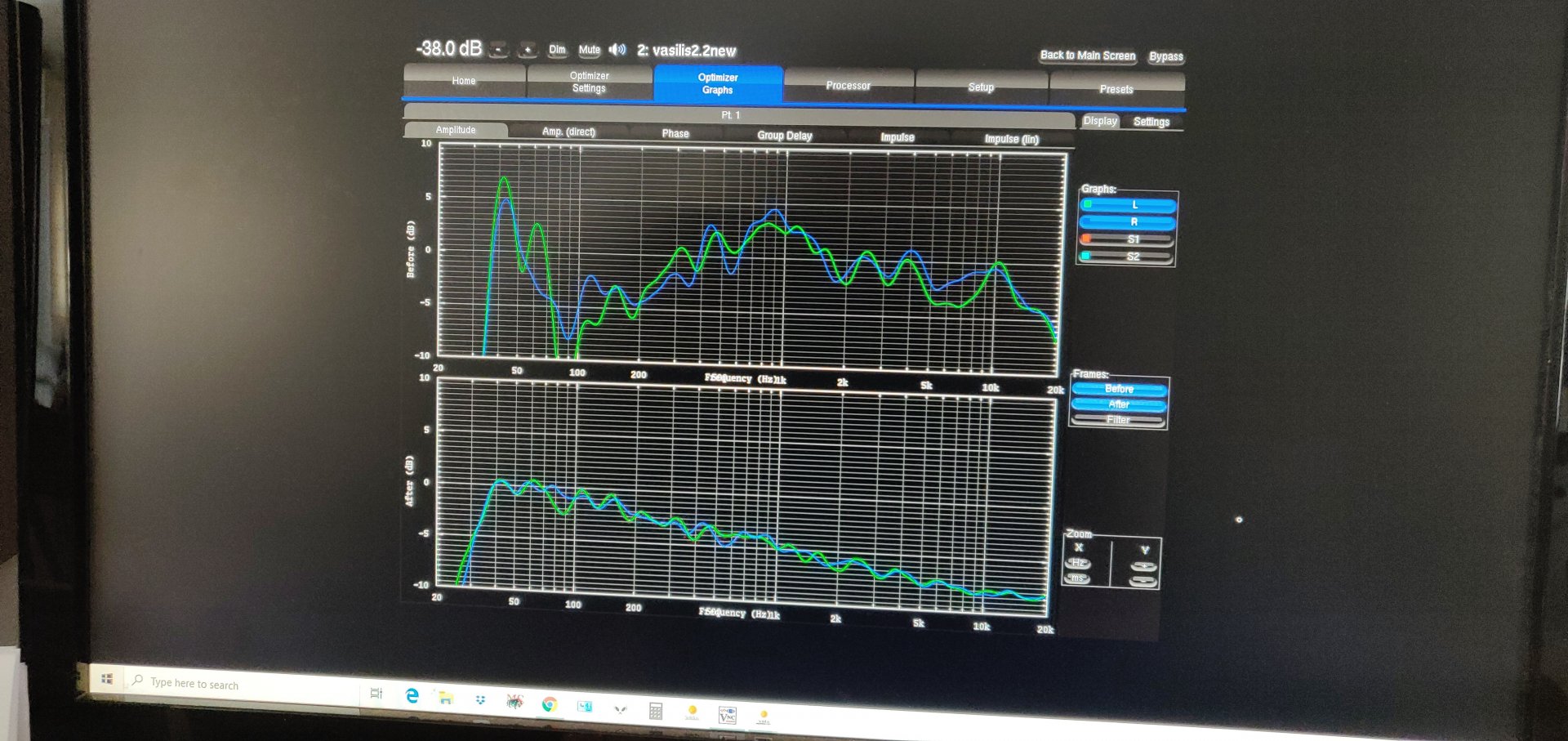Image resolution: width=1568 pixels, height=741 pixels.
Task: Open the blue monitor taskbar icon
Action: pyautogui.click(x=585, y=706)
